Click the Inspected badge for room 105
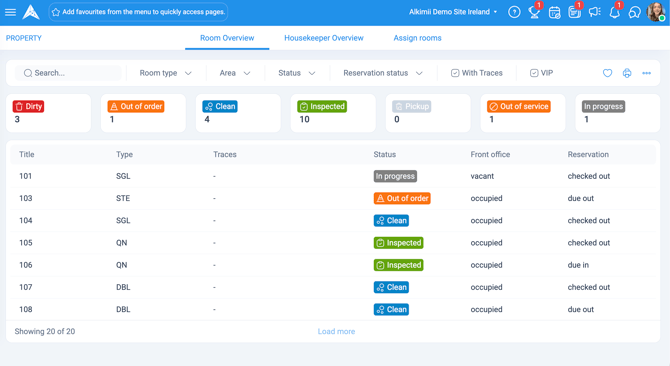The image size is (670, 366). tap(399, 243)
